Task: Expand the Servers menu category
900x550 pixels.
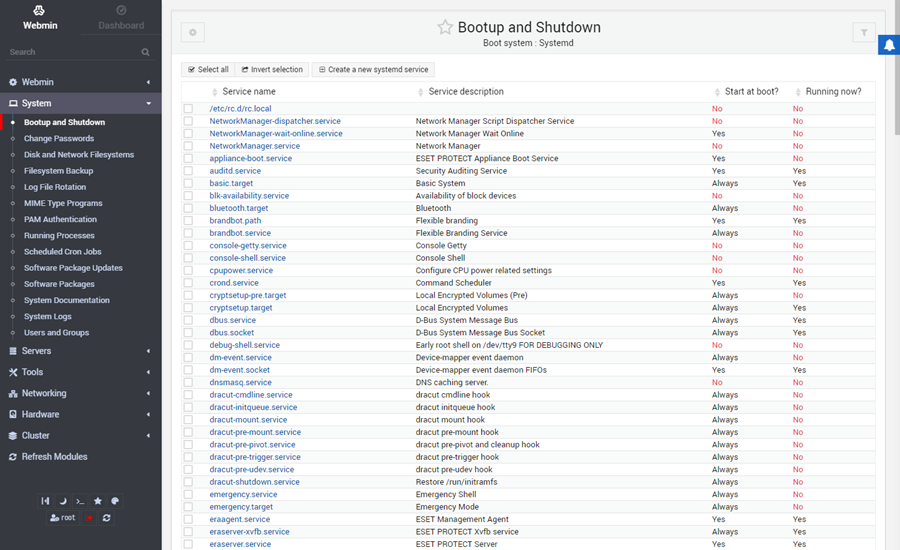Action: click(x=80, y=351)
